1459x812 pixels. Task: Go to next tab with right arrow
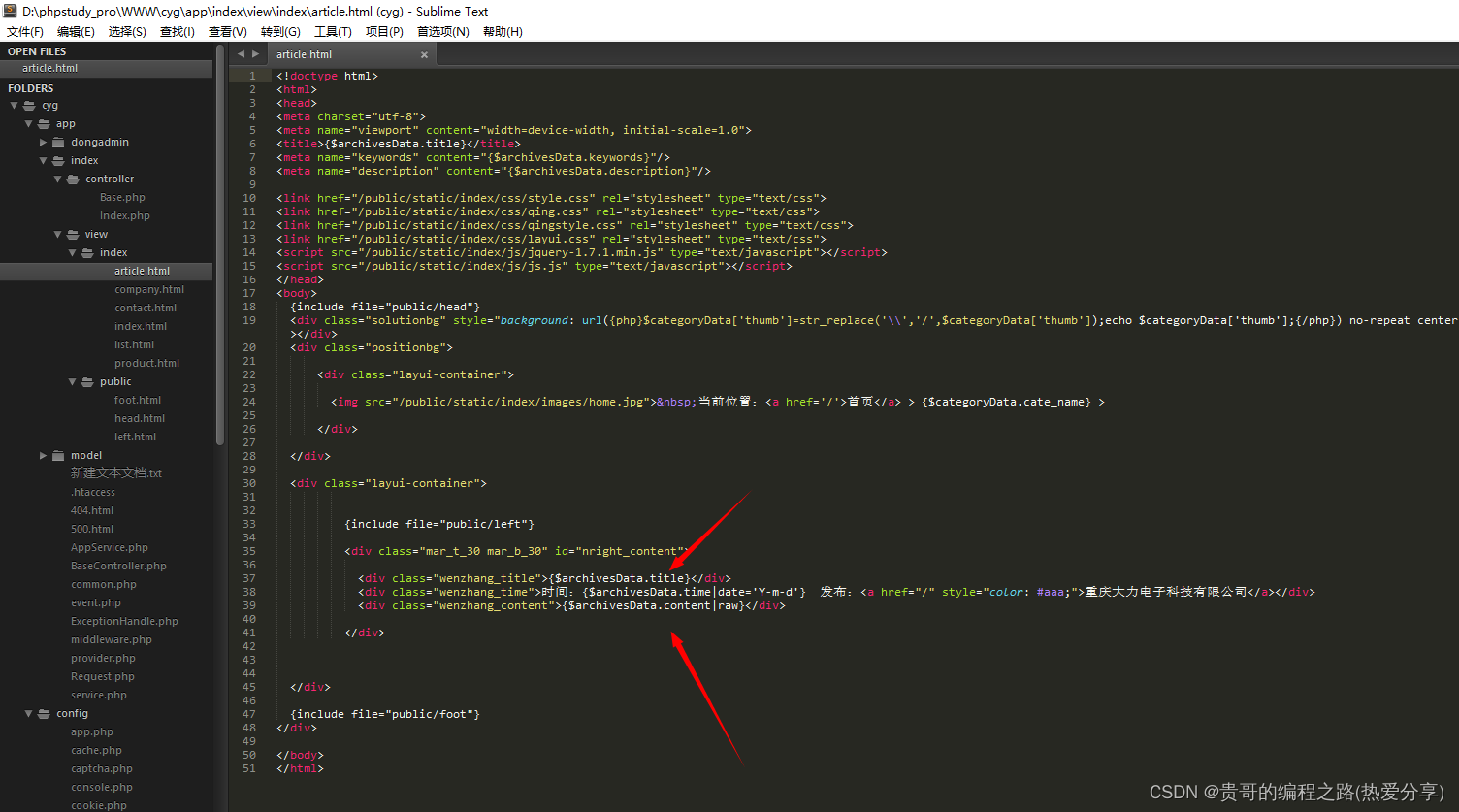coord(255,54)
